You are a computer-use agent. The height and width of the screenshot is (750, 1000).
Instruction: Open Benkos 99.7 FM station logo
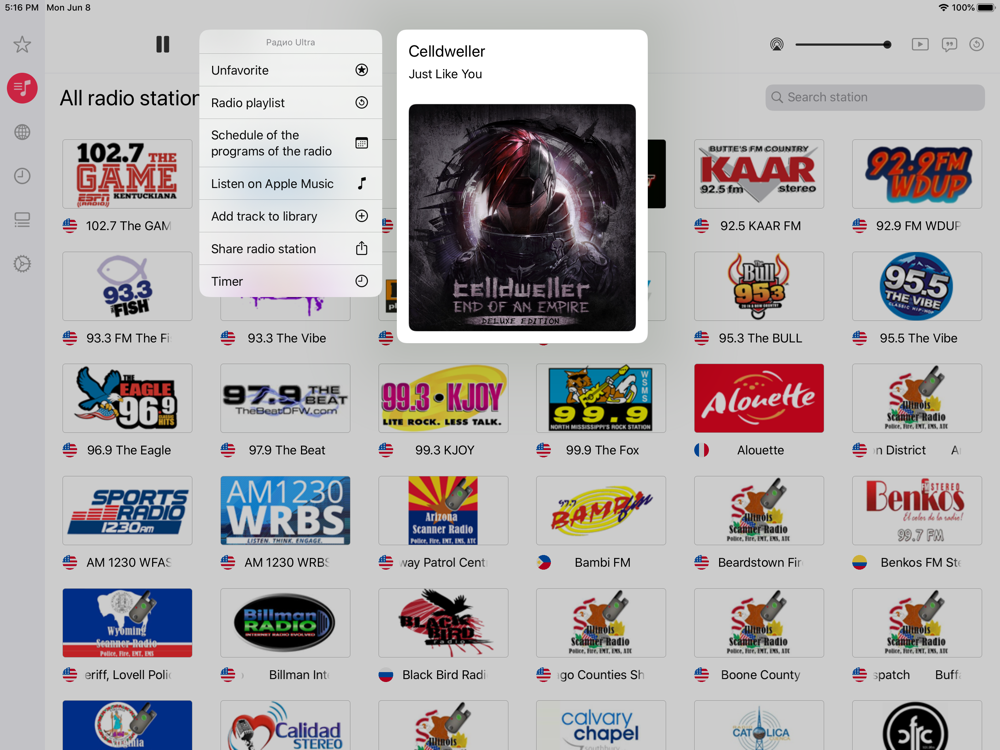(917, 511)
